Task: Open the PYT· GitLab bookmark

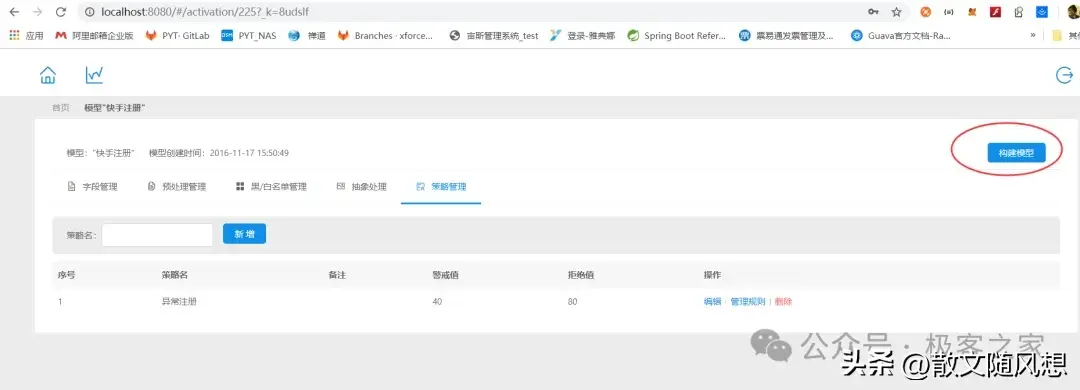Action: tap(177, 36)
